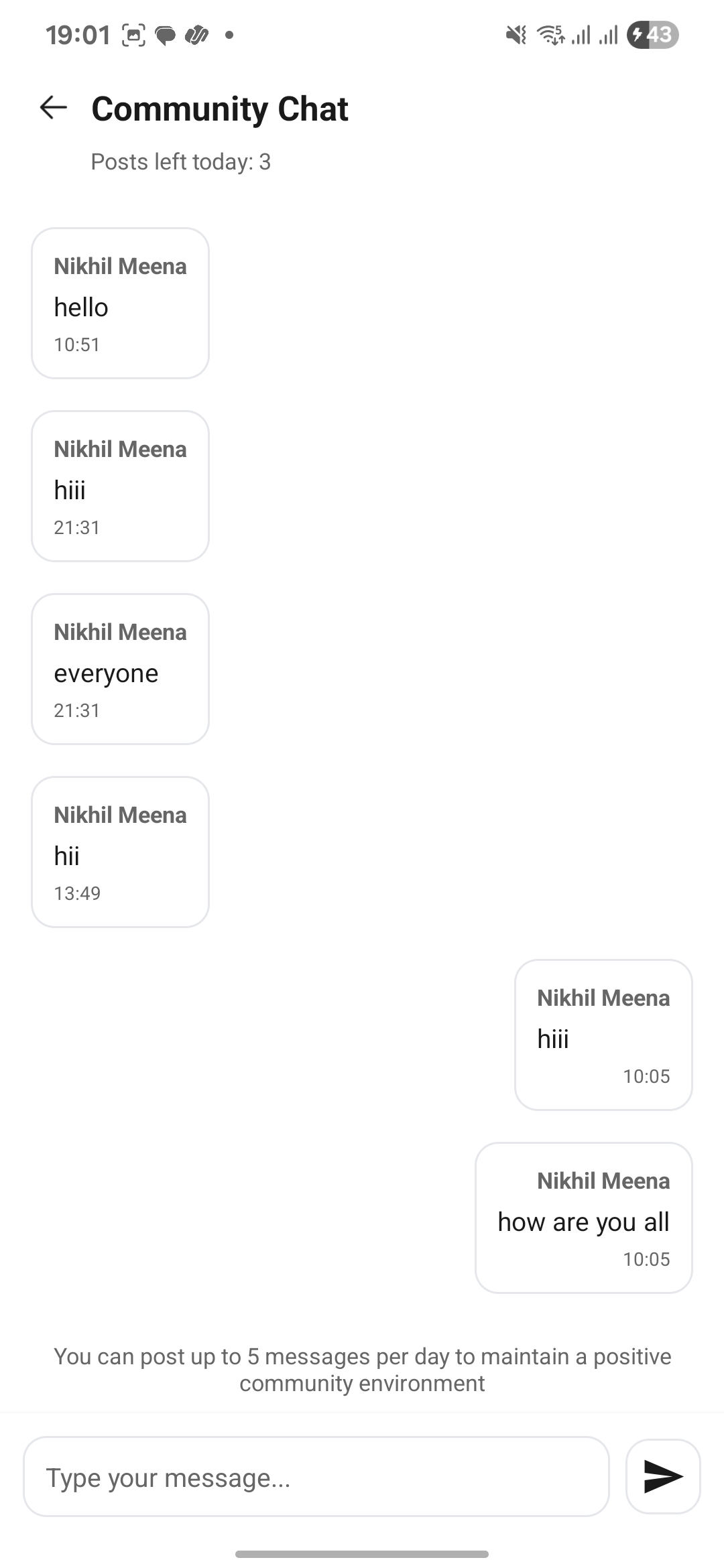Tap 'Nikhil Meena' name on the 'hello' message

(x=121, y=267)
